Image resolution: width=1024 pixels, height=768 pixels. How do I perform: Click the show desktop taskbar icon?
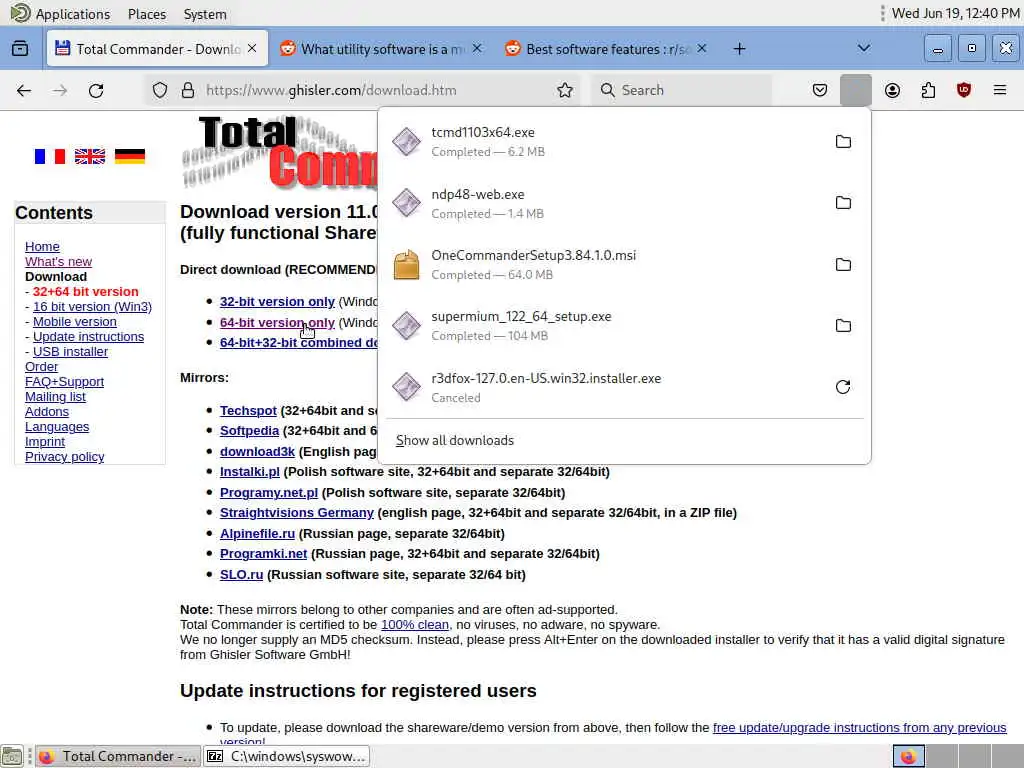[x=12, y=756]
